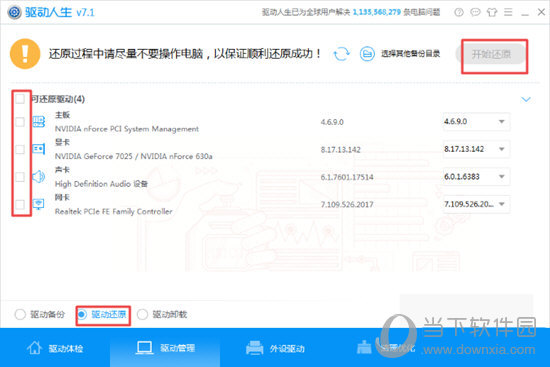Image resolution: width=550 pixels, height=367 pixels.
Task: Open the 4.6.9.0 version dropdown
Action: pos(476,121)
